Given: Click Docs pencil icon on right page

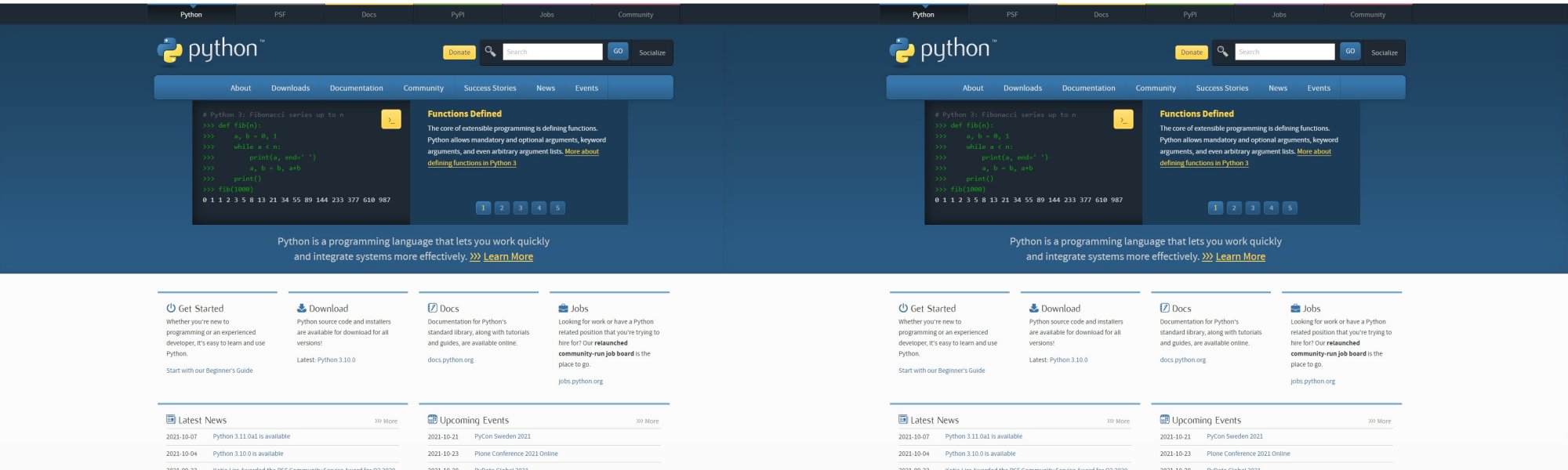Looking at the screenshot, I should 1165,308.
